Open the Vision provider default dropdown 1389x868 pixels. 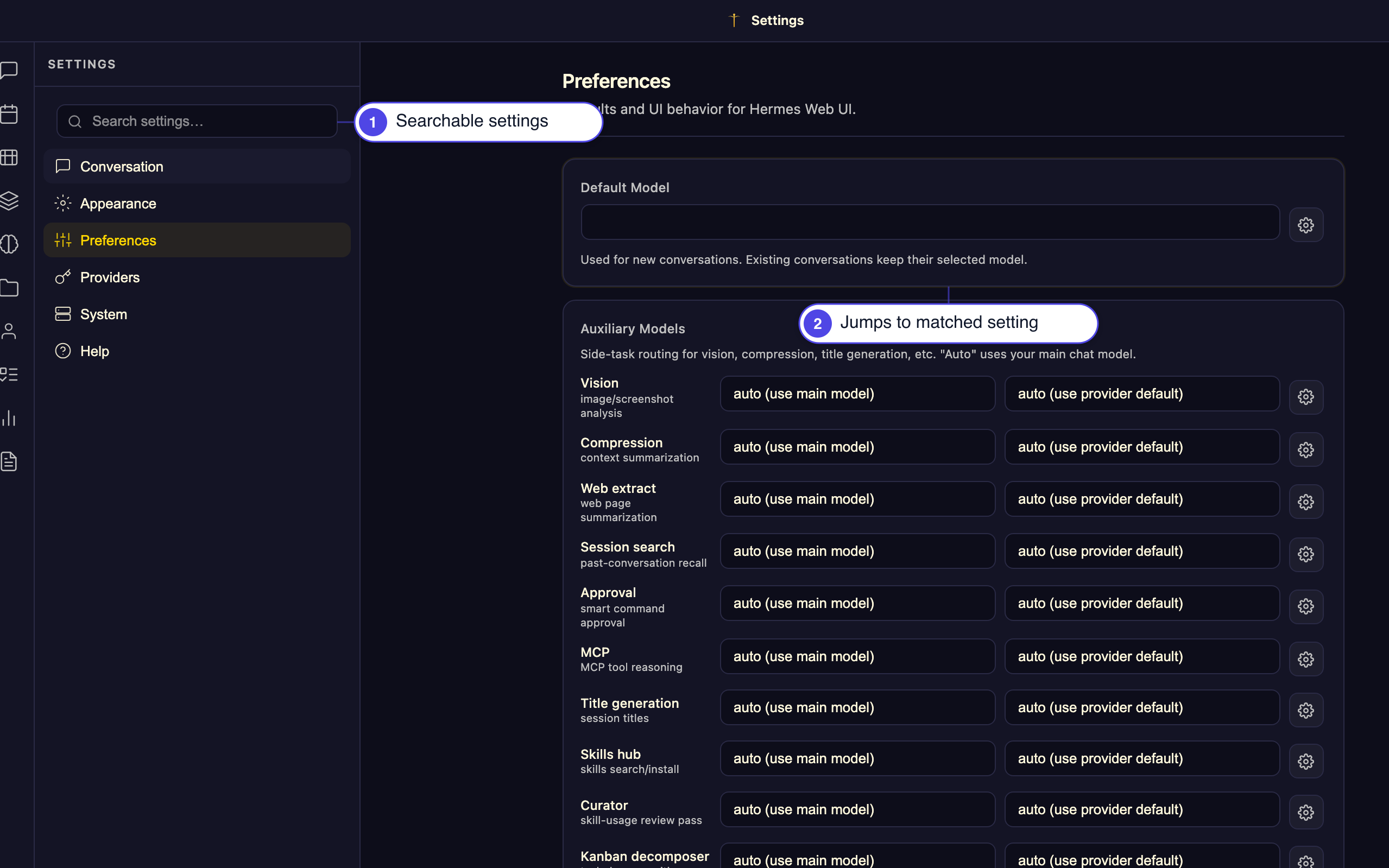click(x=1141, y=394)
